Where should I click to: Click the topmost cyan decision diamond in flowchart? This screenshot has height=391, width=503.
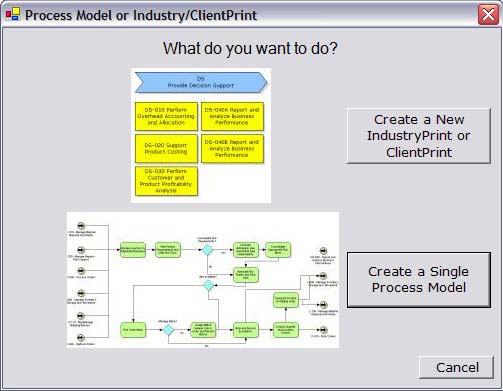(x=208, y=250)
